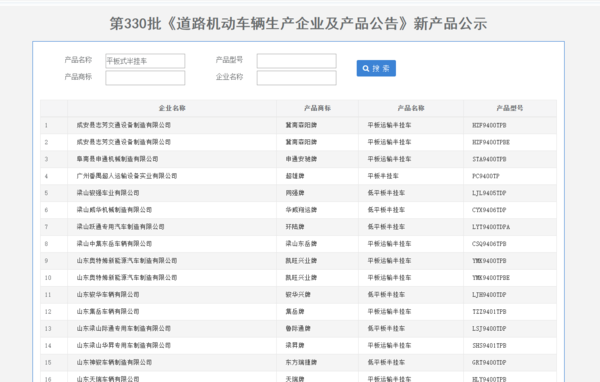
Task: Click brand 东方瑞捷牌 in row 15
Action: tap(301, 362)
